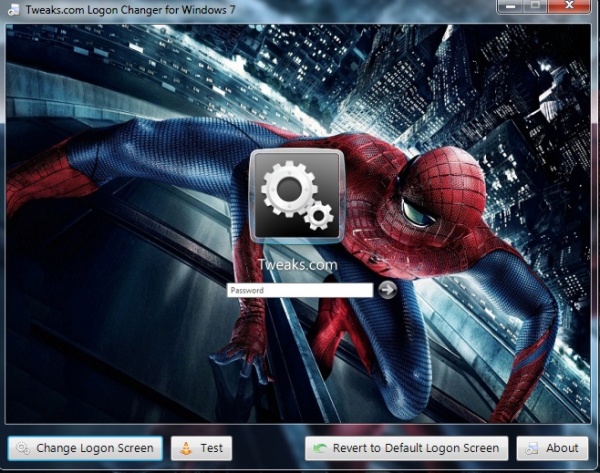Focus the Password input field in preview
600x473 pixels.
(300, 290)
